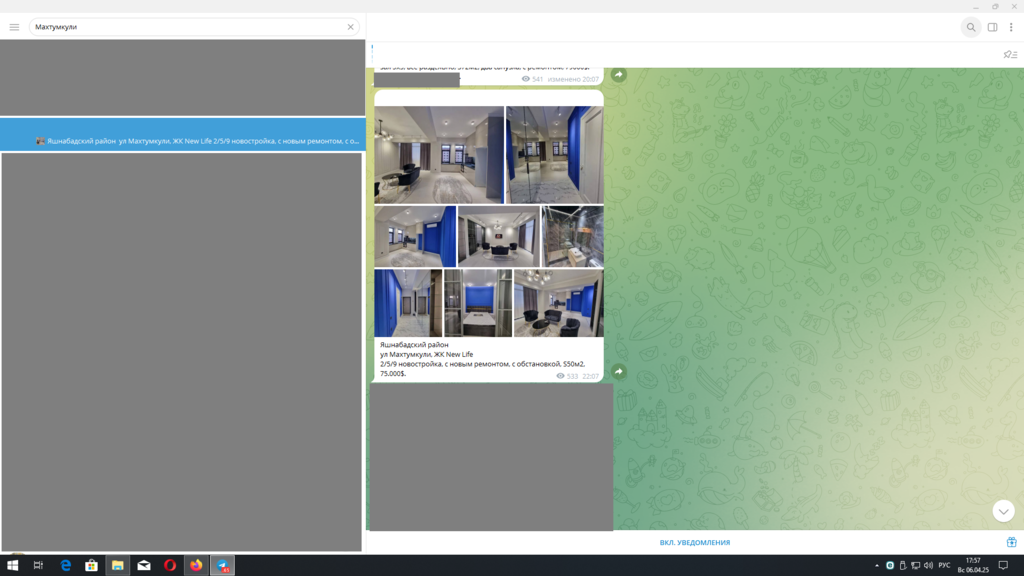Click ВКЛ. УВЕДОМЛЕНИЯ to enable notifications
The image size is (1024, 576).
[694, 543]
